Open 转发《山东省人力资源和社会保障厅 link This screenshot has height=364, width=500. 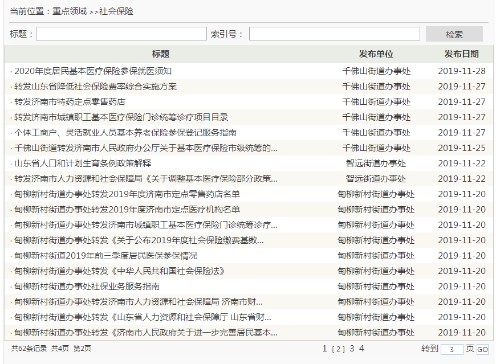pos(143,317)
